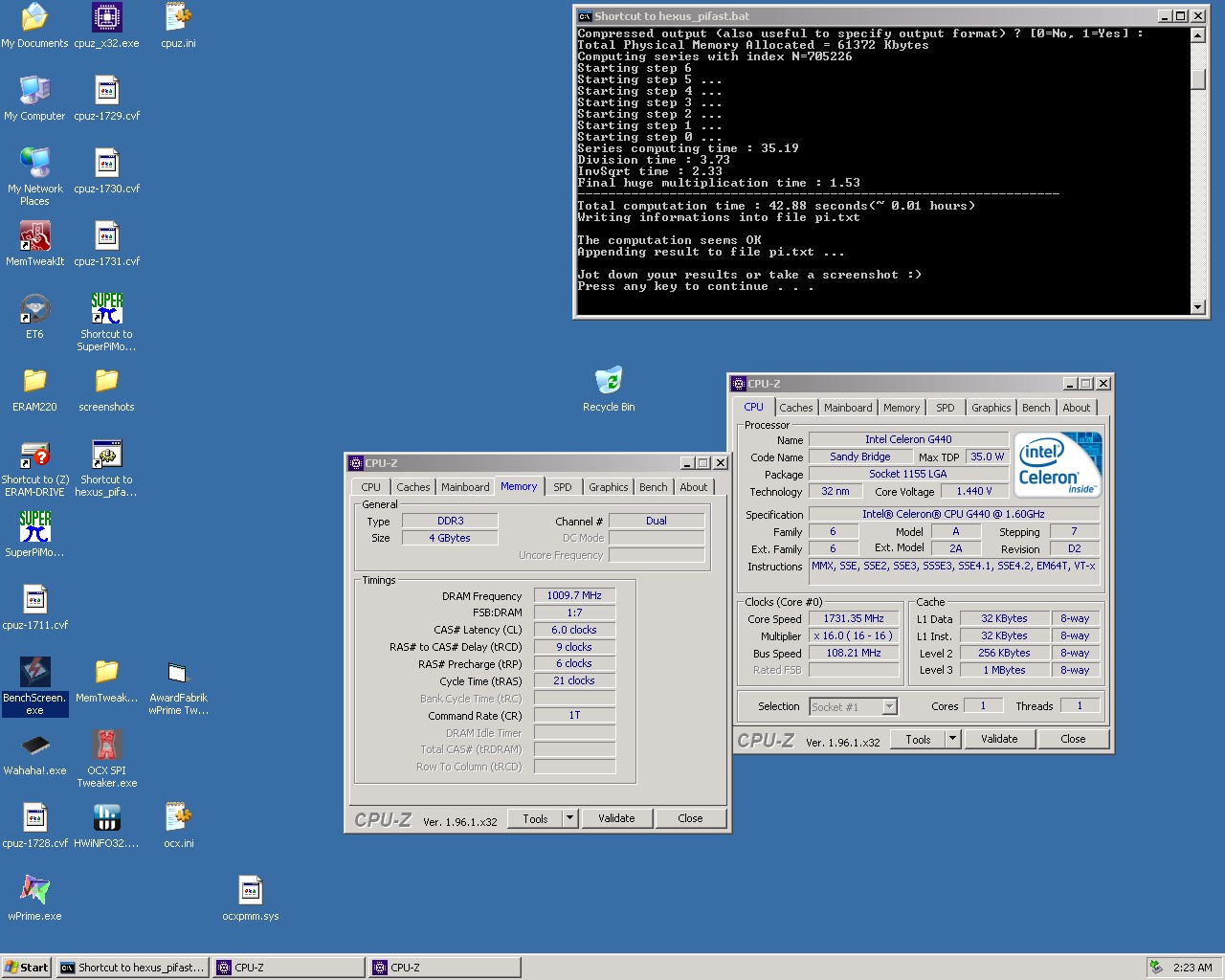Viewport: 1225px width, 980px height.
Task: Click Tools button in the Memory CPU-Z window
Action: pos(535,818)
